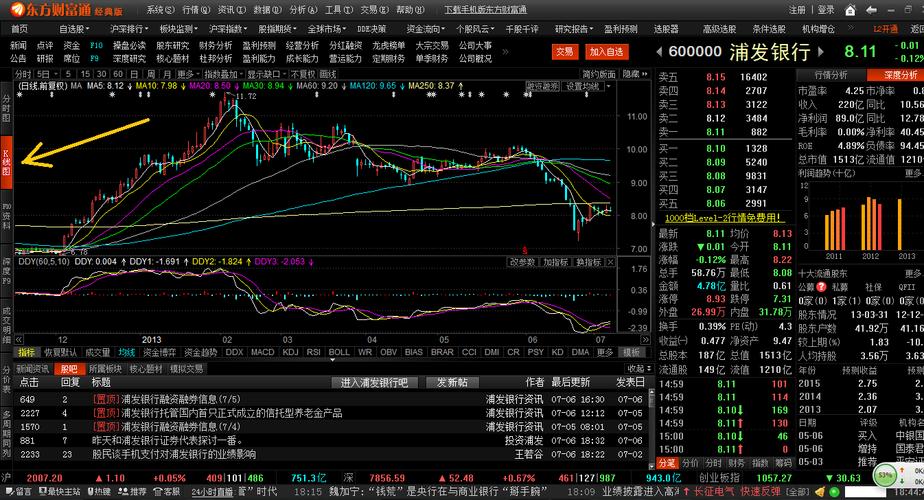Open post 股民谈手机支付对浦发银行的业绩影响
This screenshot has width=924, height=500.
tap(174, 455)
